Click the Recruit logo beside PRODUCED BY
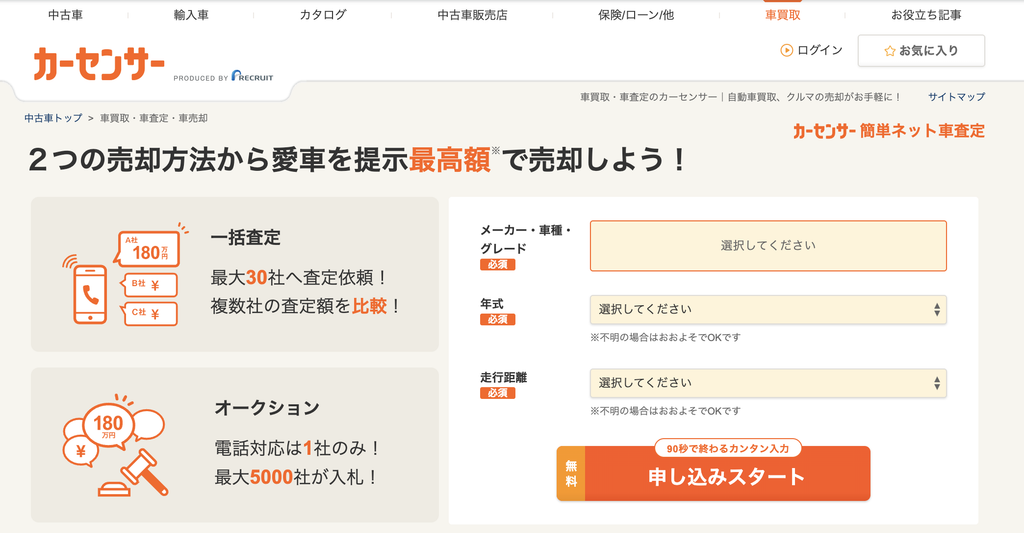The image size is (1024, 533). (252, 76)
